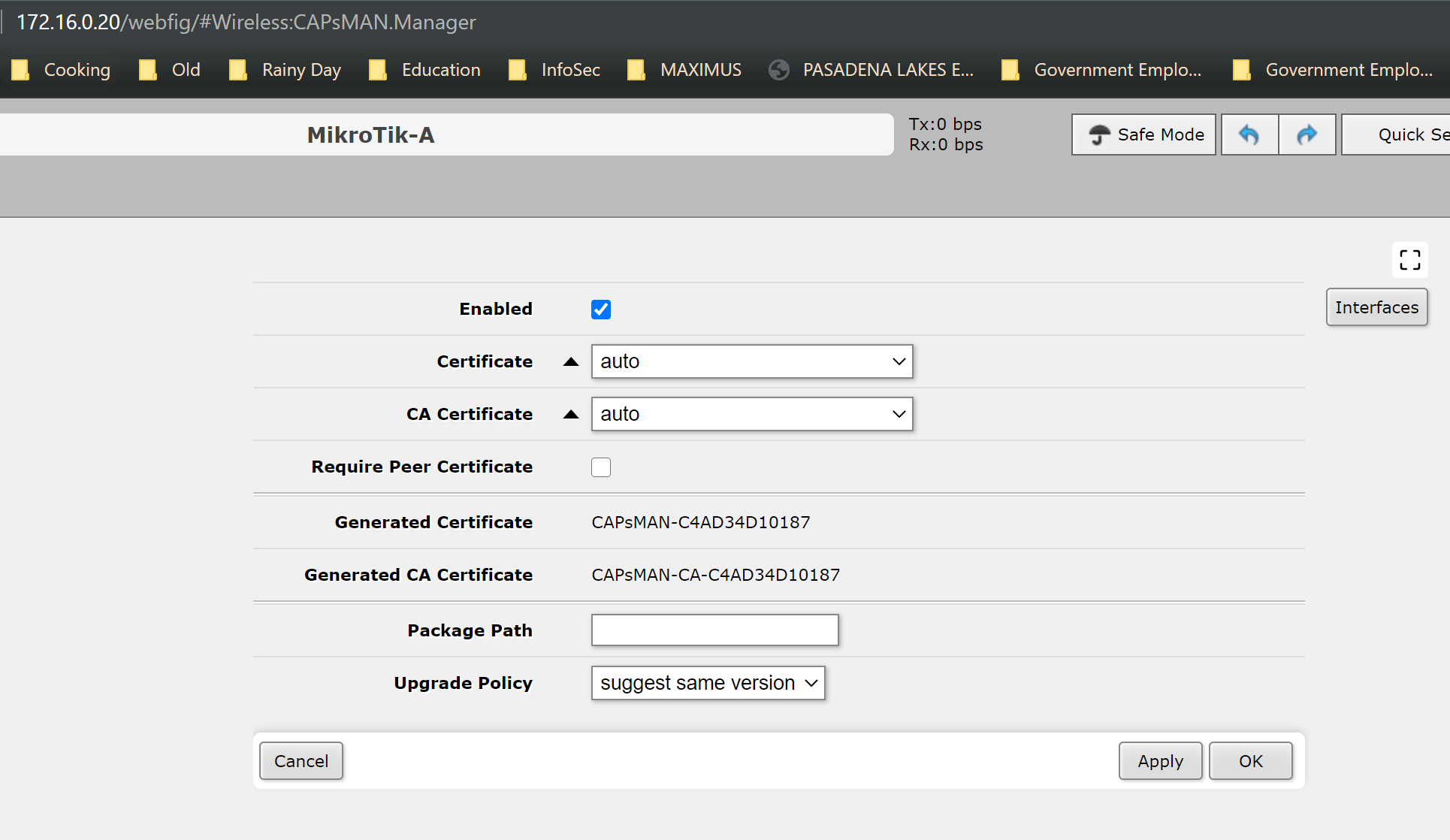The width and height of the screenshot is (1450, 840).
Task: Click the undo arrow icon
Action: (1249, 134)
